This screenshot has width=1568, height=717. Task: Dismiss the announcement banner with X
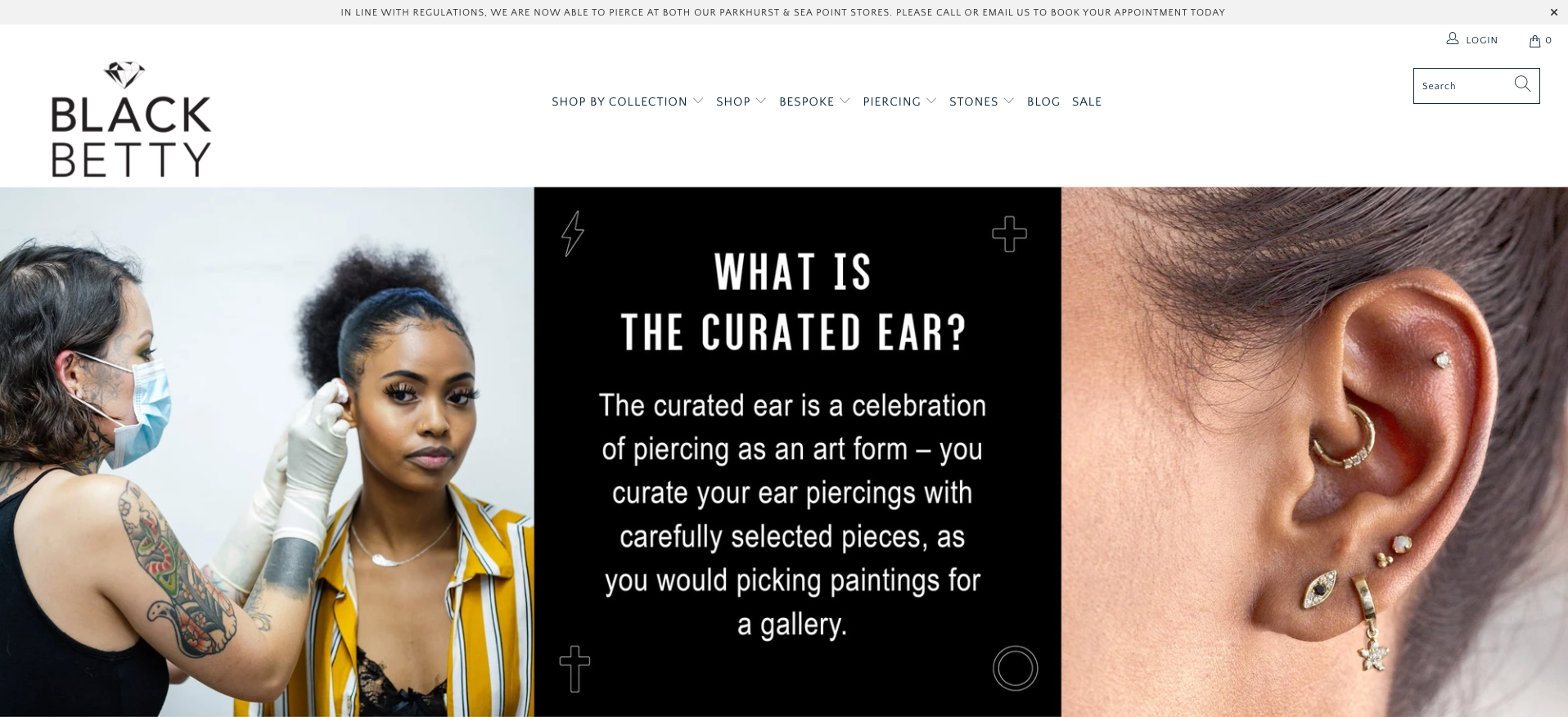1553,12
